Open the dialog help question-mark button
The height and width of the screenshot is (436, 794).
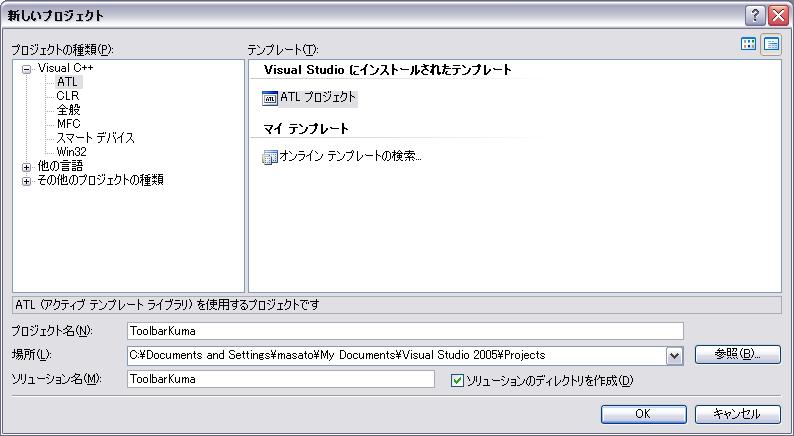[755, 16]
